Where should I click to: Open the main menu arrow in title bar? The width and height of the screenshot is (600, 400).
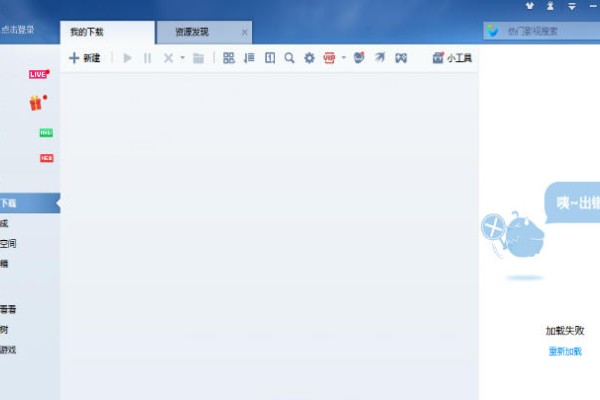(572, 6)
